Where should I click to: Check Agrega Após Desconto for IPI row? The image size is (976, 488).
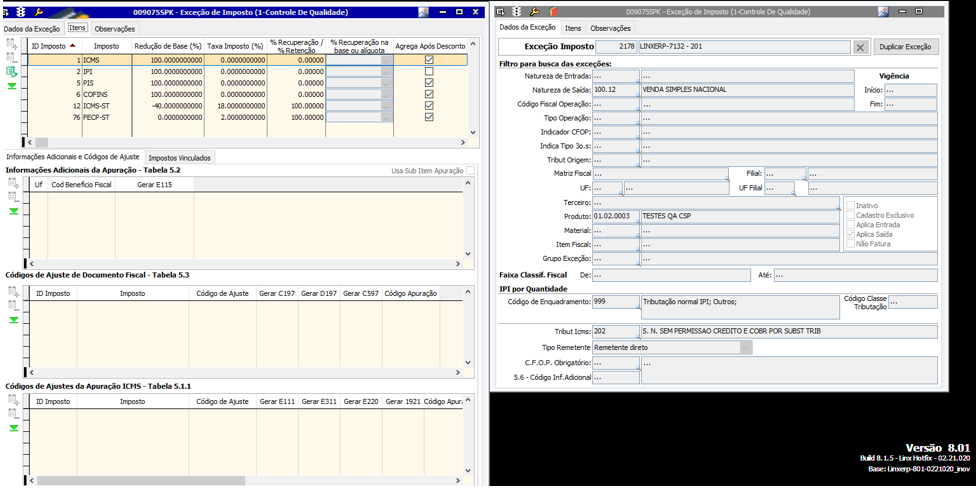click(x=429, y=72)
